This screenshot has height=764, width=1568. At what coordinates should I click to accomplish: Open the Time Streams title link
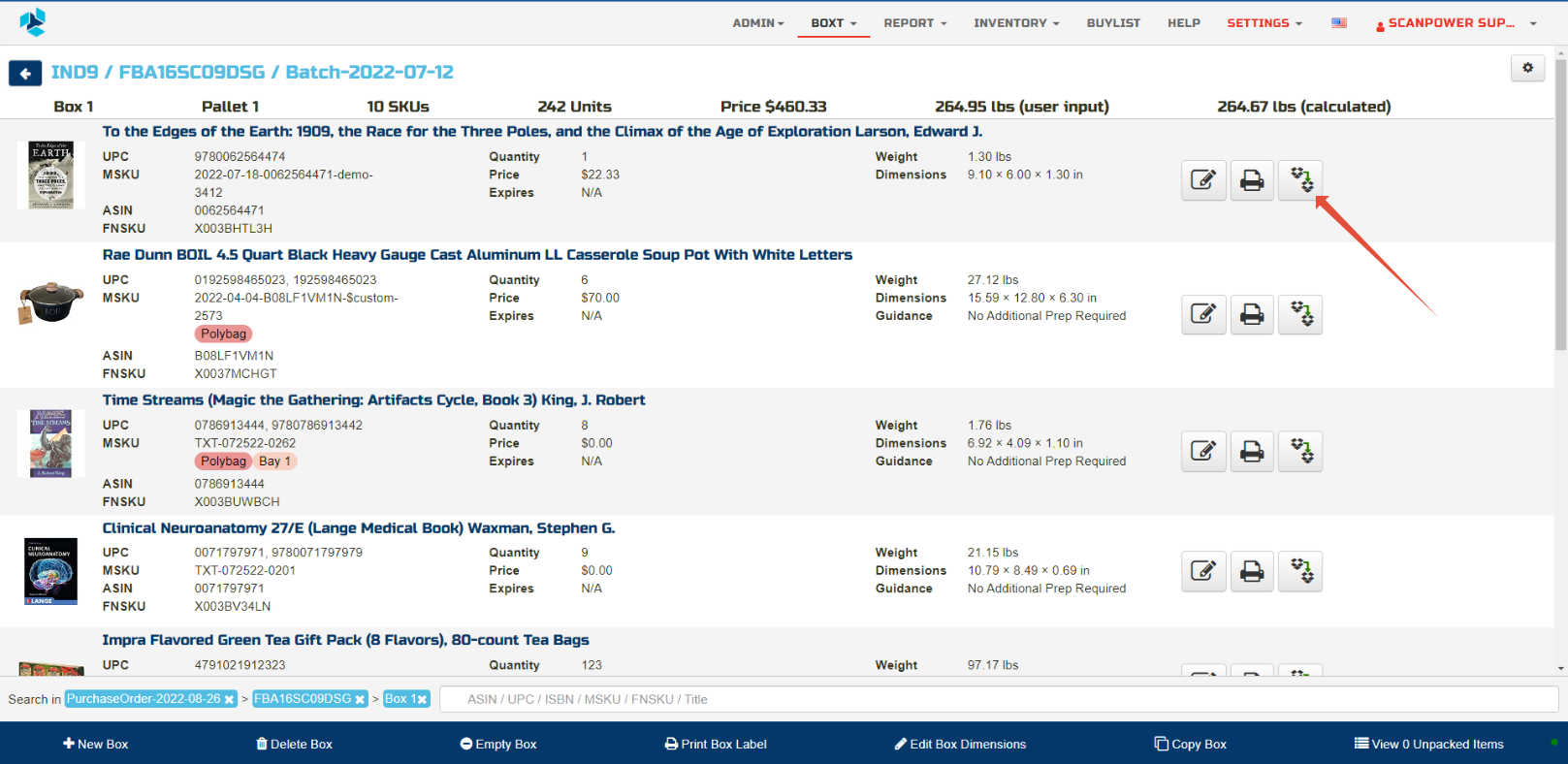tap(374, 400)
